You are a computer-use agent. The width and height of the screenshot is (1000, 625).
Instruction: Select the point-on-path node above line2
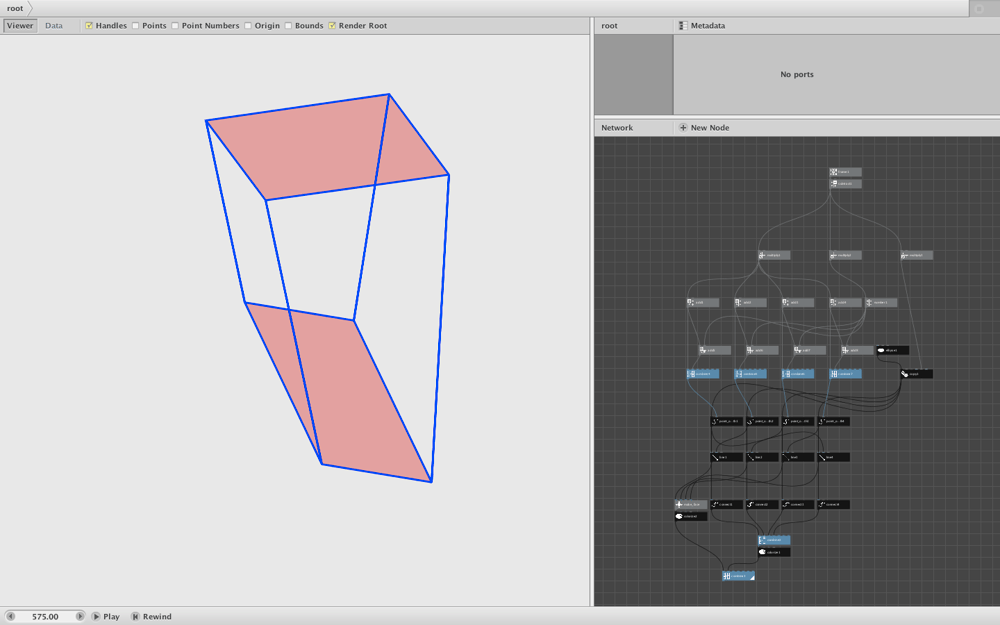[763, 422]
